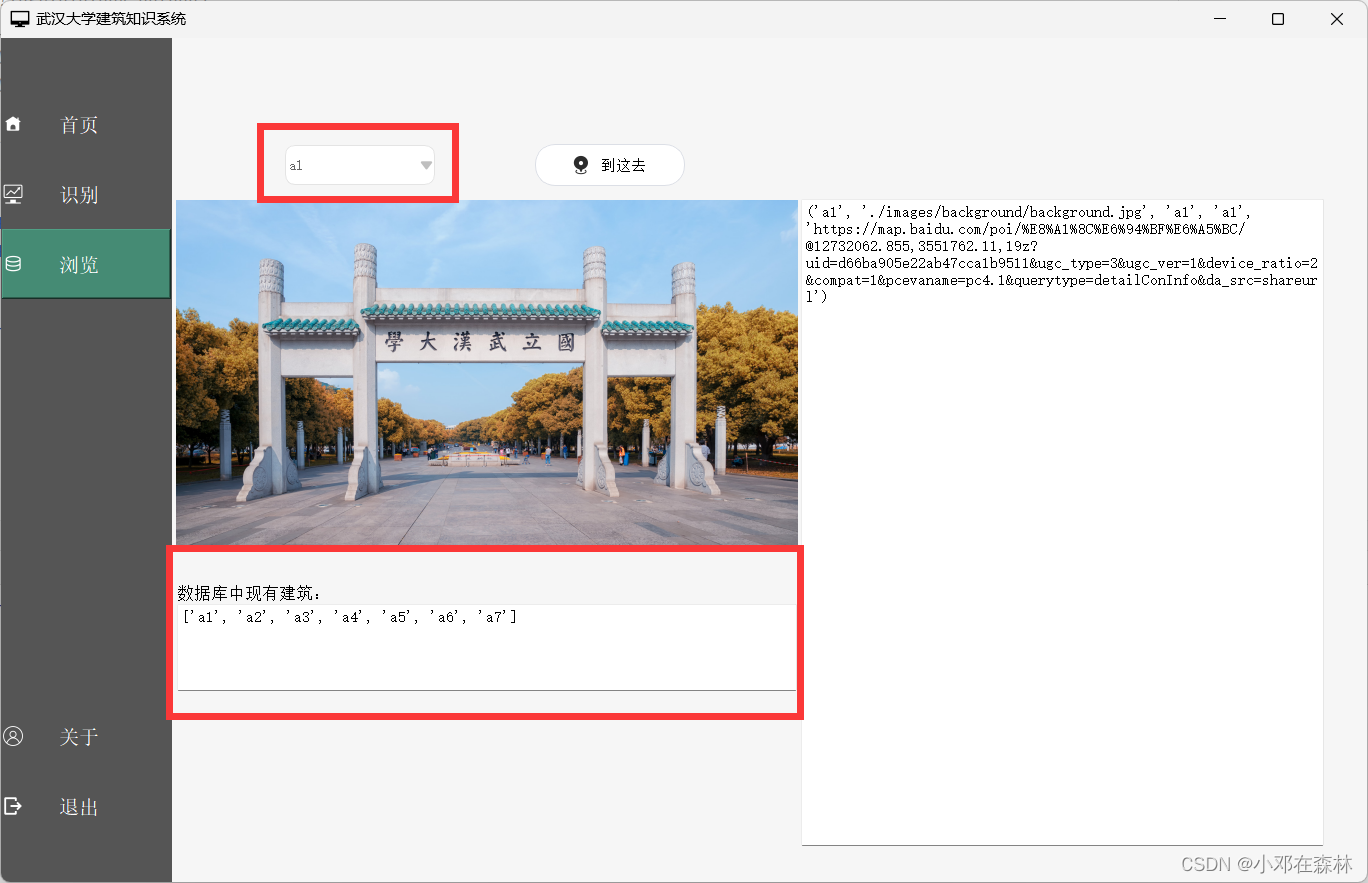Click the database icon beside 浏览
Screen dimensions: 1368x883
pos(13,264)
